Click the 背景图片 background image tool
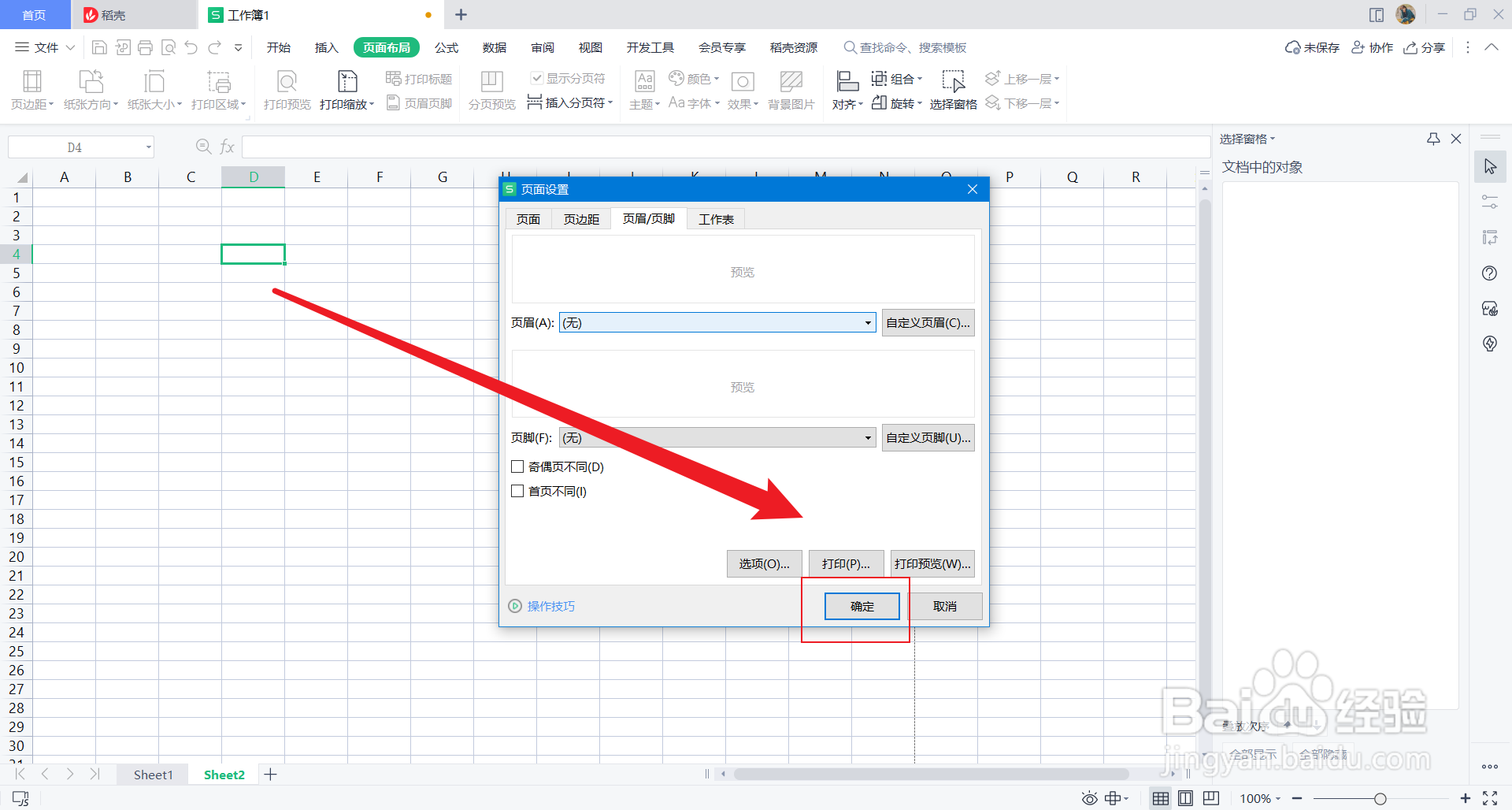1512x810 pixels. coord(791,90)
